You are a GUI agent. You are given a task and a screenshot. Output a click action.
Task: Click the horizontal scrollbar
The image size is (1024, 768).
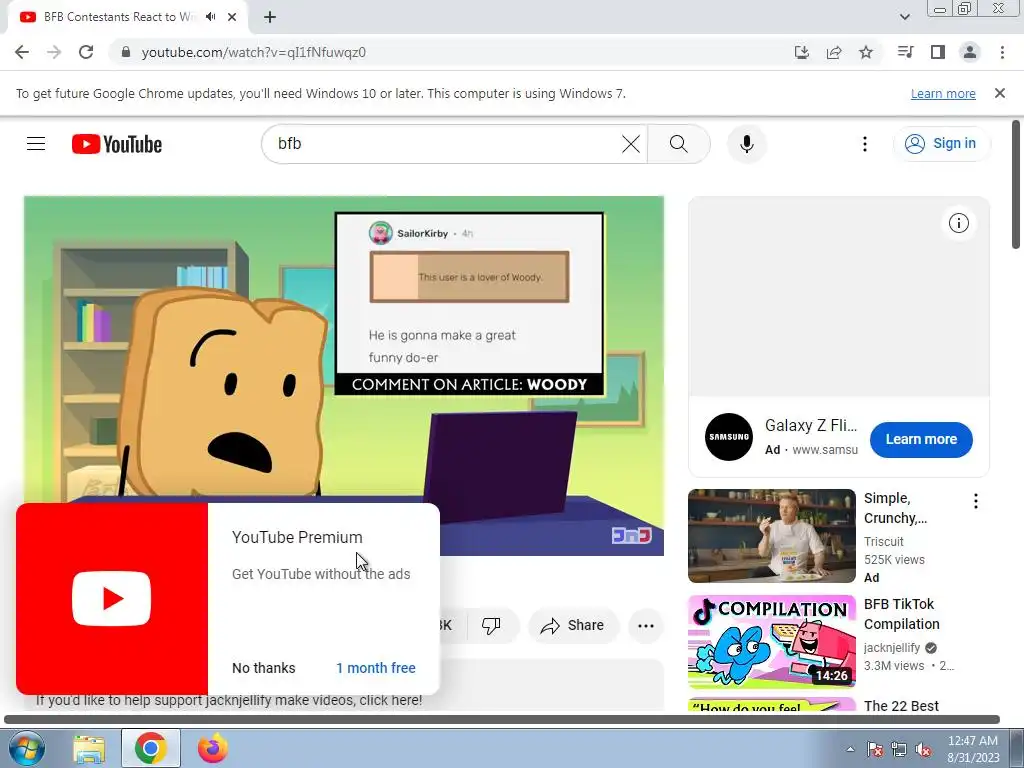[502, 719]
